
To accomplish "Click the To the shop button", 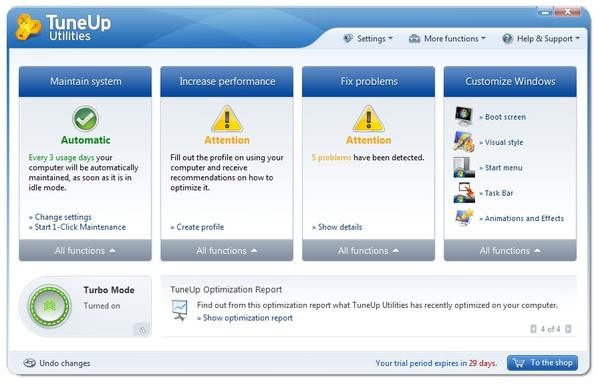I will coord(542,363).
